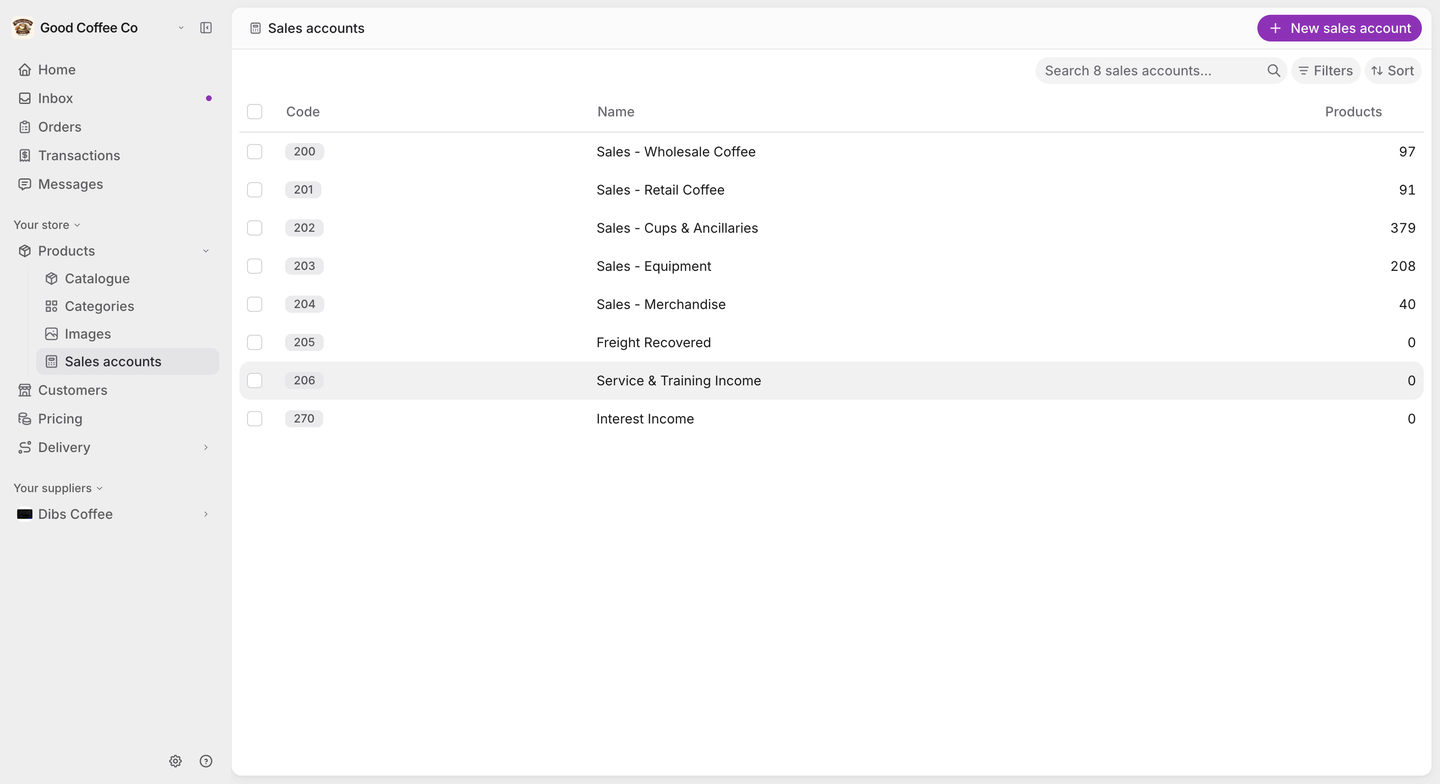Click the Inbox tray icon
This screenshot has height=784, width=1440.
click(x=25, y=98)
